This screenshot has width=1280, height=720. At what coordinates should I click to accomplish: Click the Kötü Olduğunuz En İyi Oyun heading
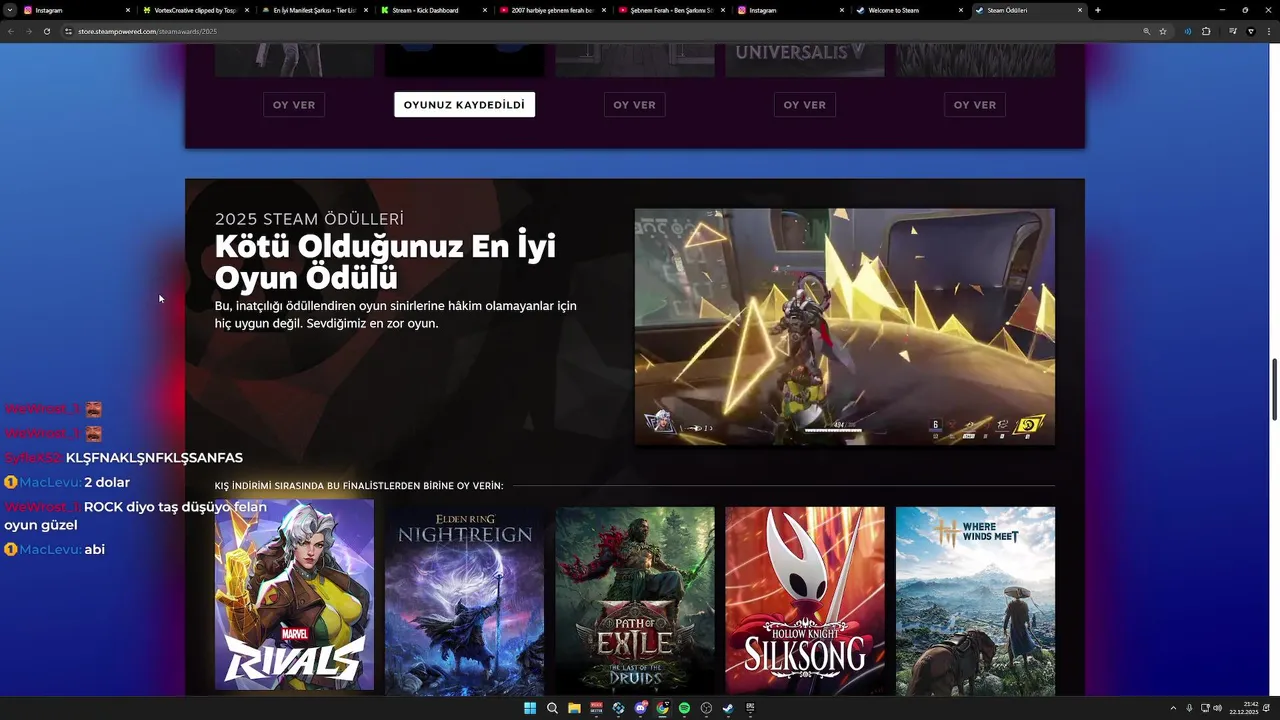click(385, 262)
